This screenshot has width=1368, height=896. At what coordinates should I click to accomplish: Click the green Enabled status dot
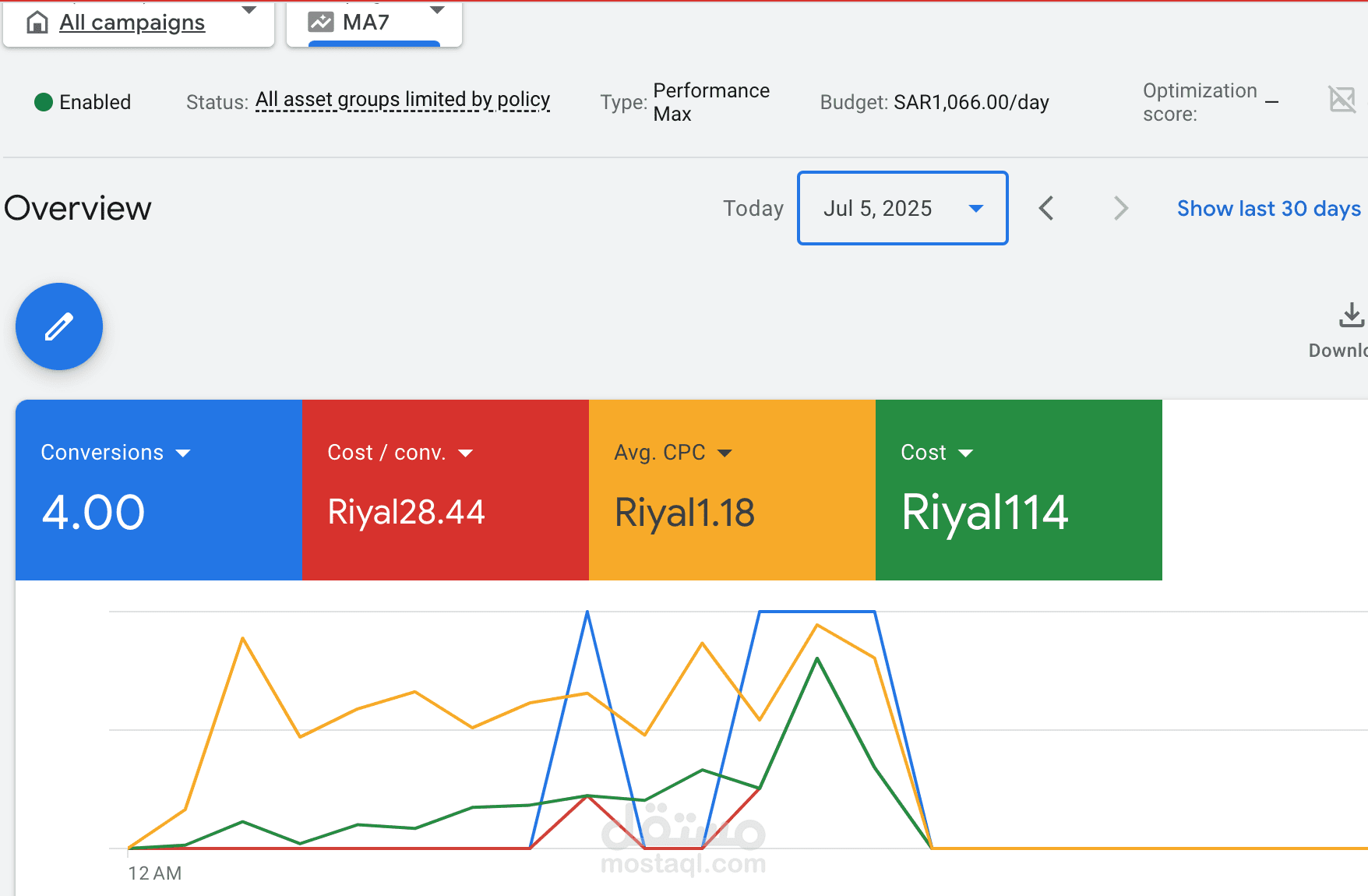[44, 102]
